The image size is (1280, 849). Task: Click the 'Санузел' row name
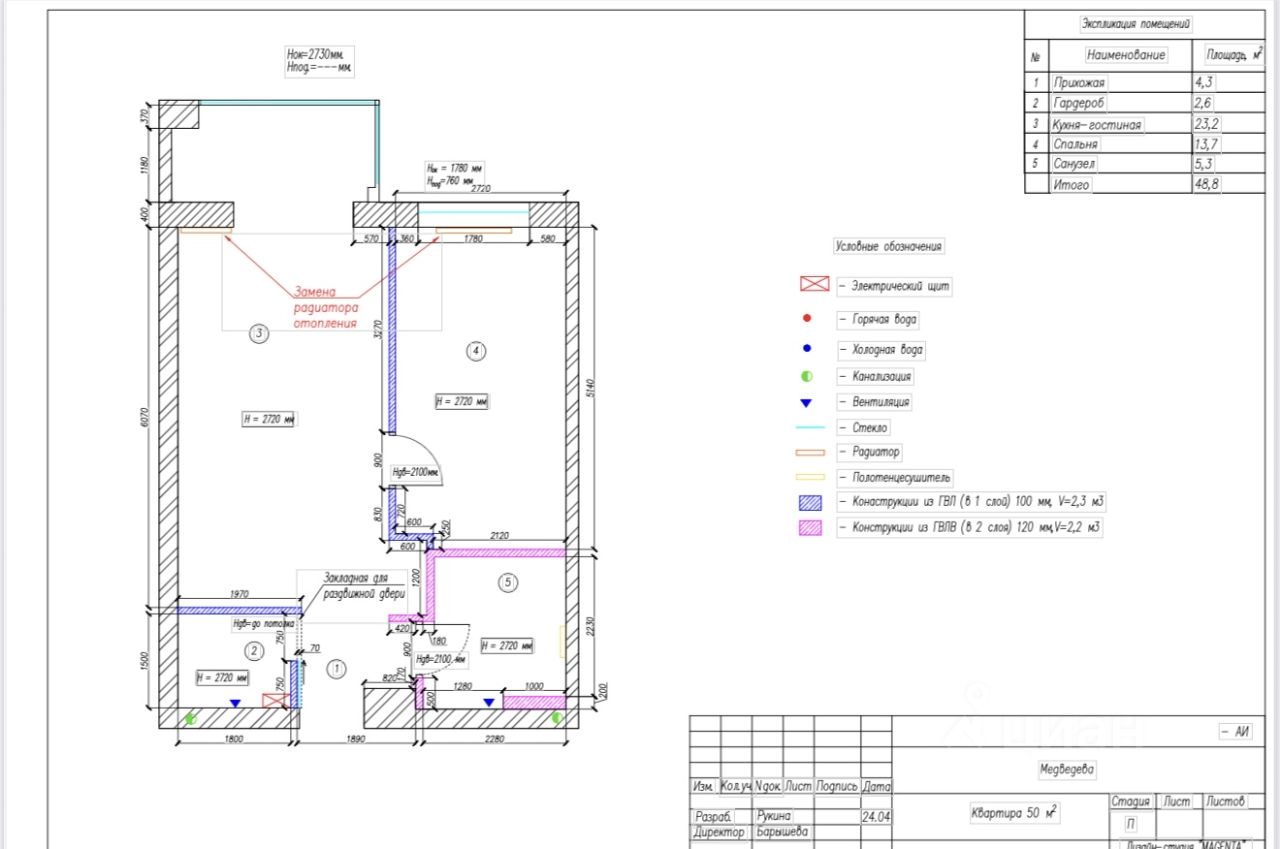tap(1074, 164)
